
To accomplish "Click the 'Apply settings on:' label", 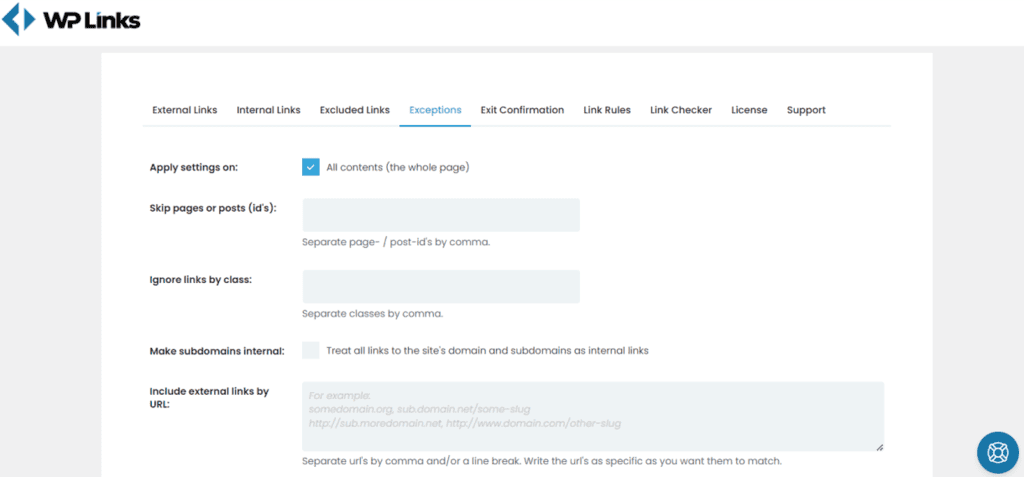I will 194,167.
